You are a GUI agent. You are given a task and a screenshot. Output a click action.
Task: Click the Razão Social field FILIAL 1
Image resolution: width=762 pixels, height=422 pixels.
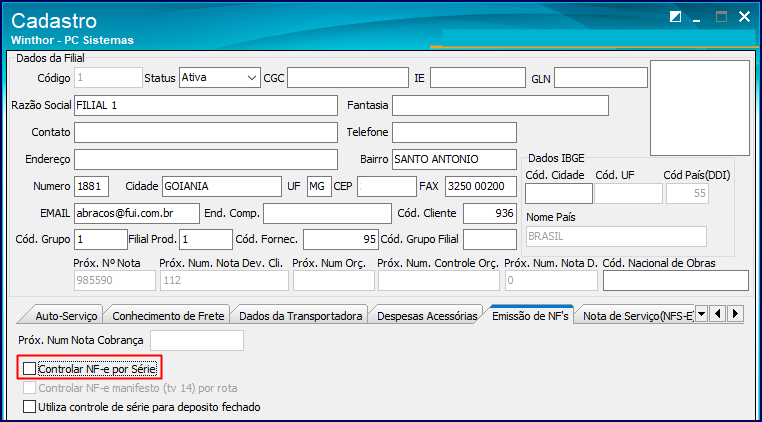point(206,106)
